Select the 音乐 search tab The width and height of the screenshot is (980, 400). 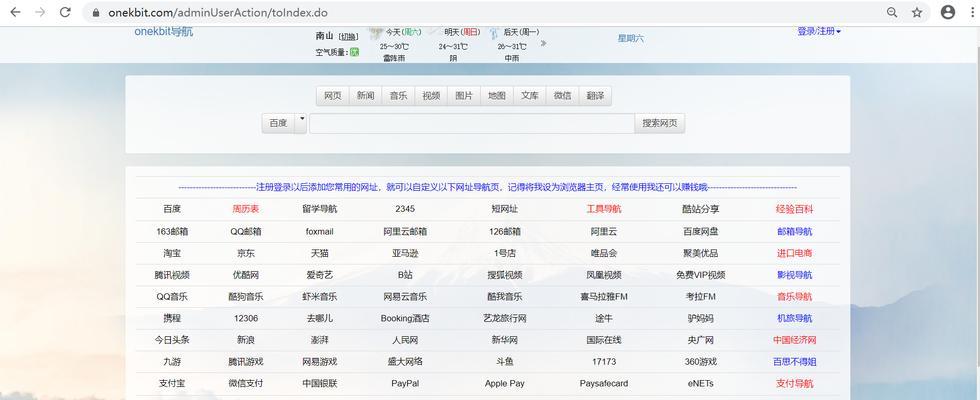[x=398, y=96]
